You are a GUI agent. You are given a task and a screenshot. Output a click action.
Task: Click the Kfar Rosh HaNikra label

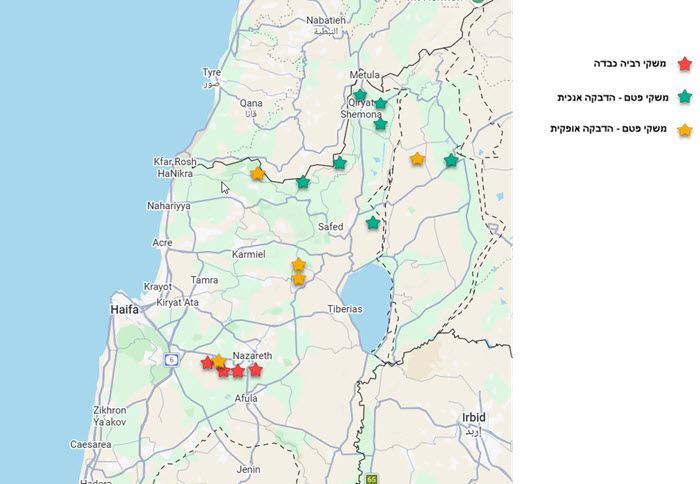175,167
